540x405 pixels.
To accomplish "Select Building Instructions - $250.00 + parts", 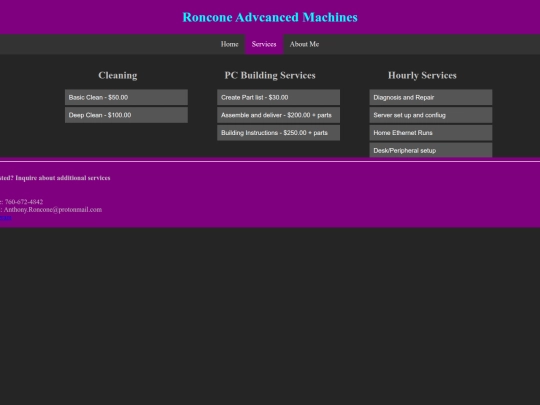I will tap(278, 133).
